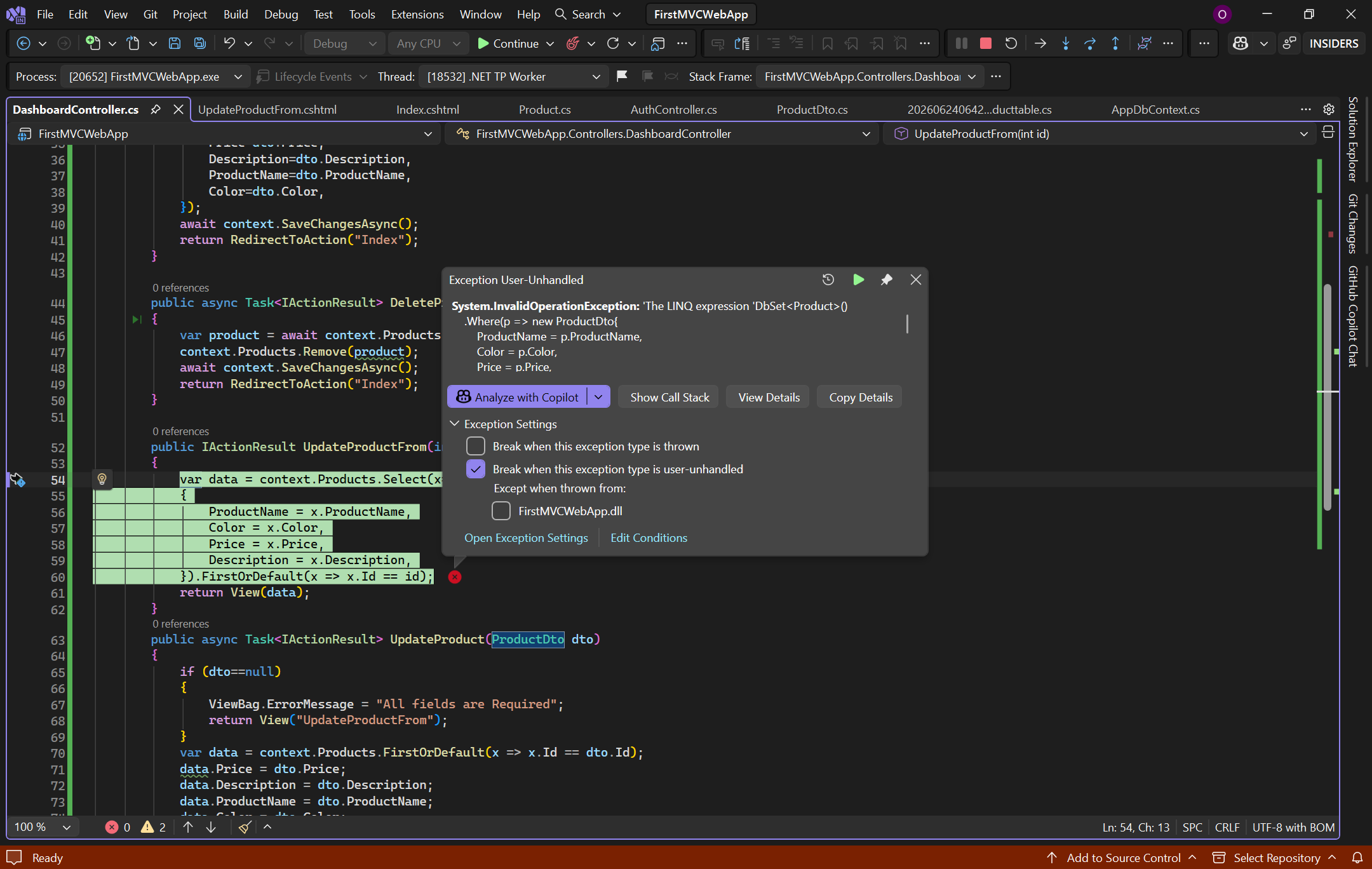Open the Extensions menu
This screenshot has height=869, width=1372.
pyautogui.click(x=417, y=14)
